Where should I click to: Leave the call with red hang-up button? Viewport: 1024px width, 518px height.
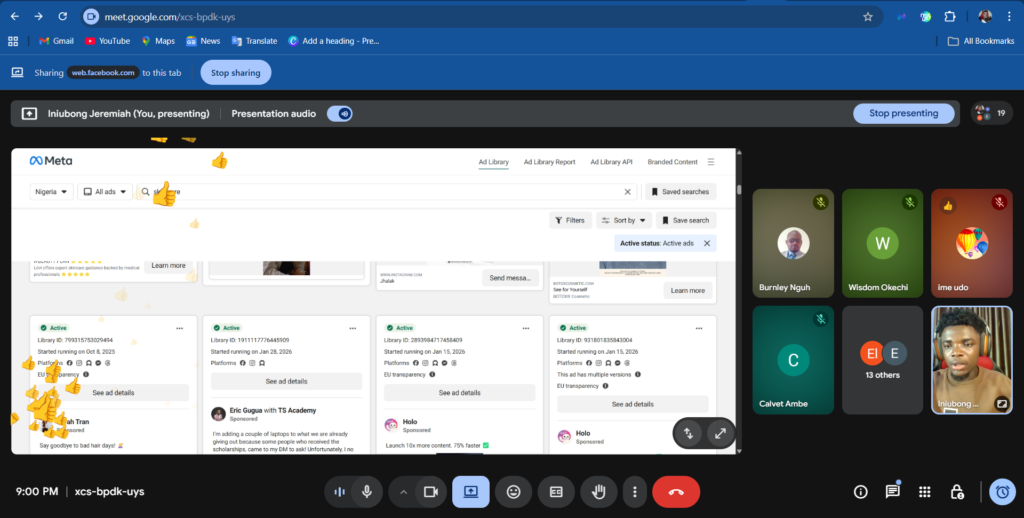(x=676, y=492)
